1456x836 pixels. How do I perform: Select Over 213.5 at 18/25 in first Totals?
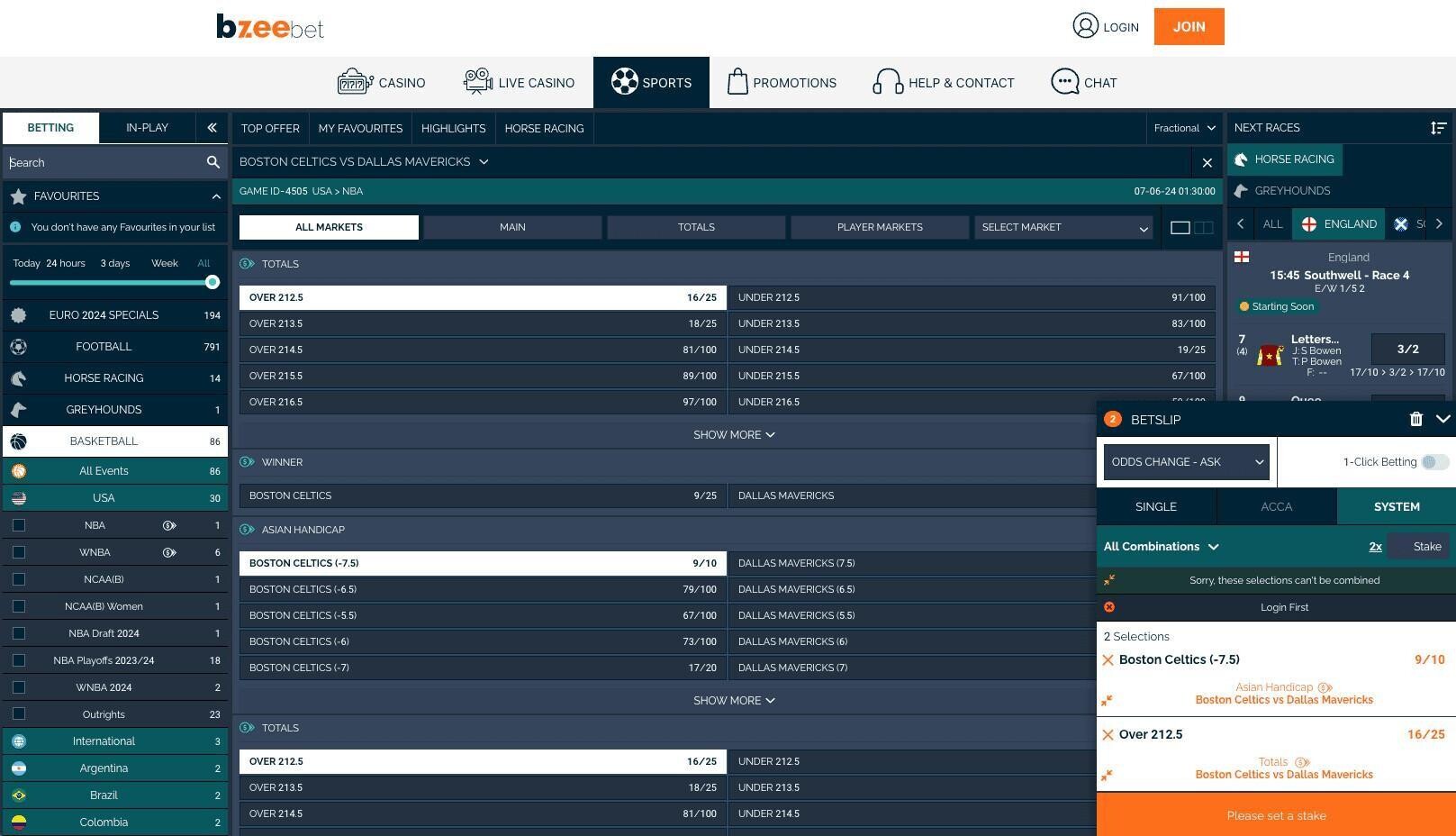483,324
